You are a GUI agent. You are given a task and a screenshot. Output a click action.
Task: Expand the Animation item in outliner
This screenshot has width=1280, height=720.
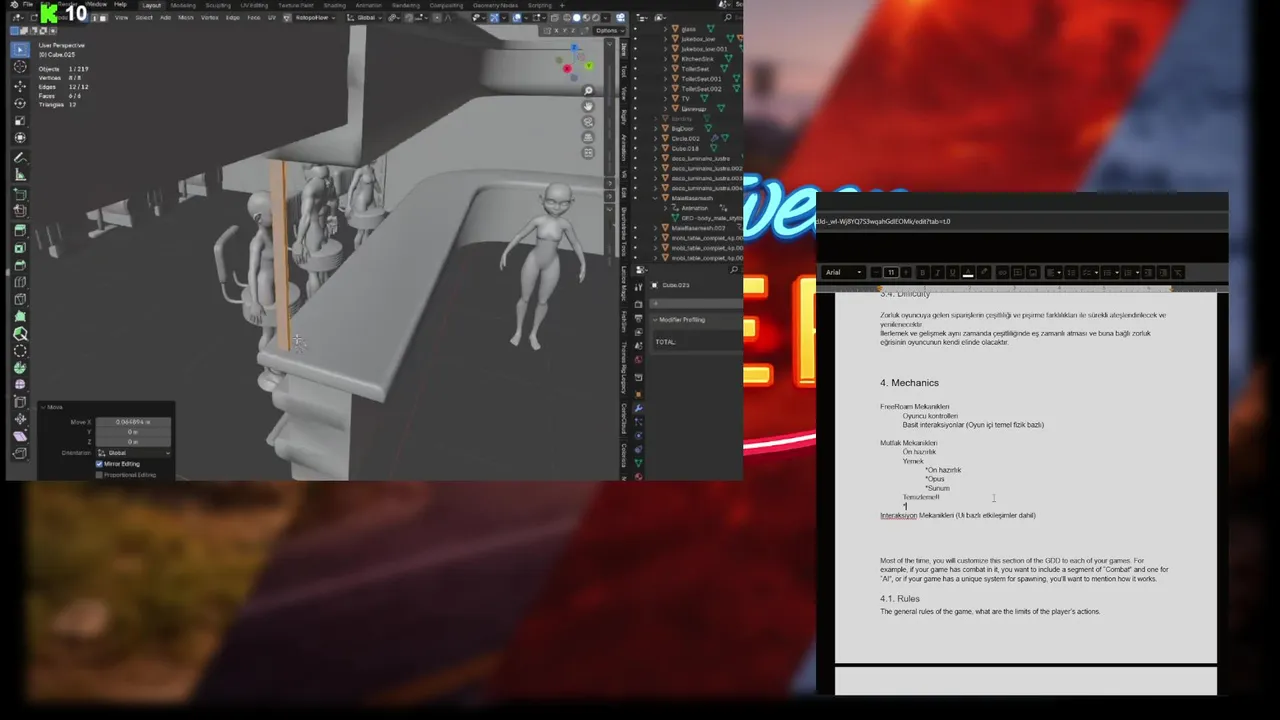(x=666, y=208)
